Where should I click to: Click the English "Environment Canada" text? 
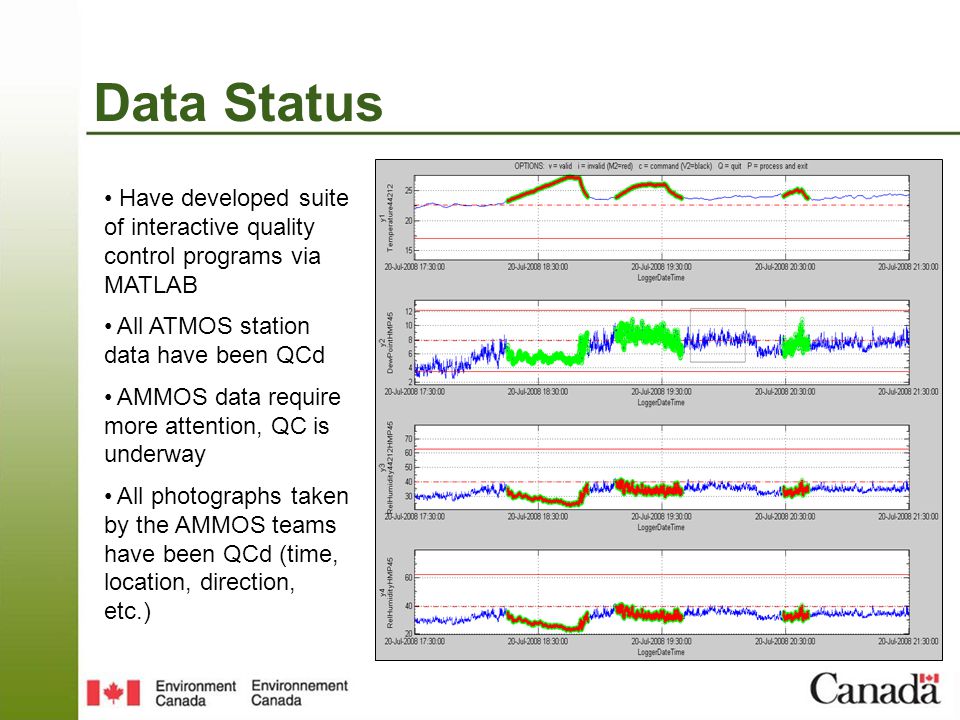[195, 693]
